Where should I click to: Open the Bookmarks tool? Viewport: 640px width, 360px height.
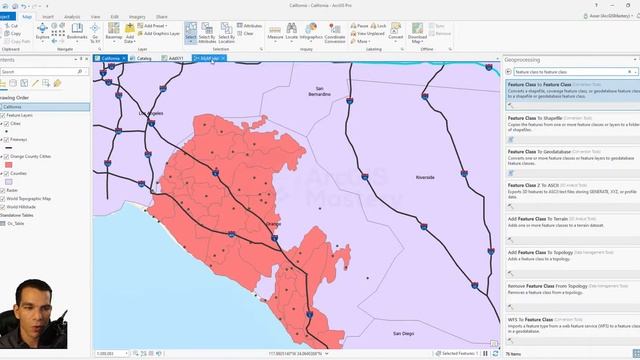(x=77, y=31)
